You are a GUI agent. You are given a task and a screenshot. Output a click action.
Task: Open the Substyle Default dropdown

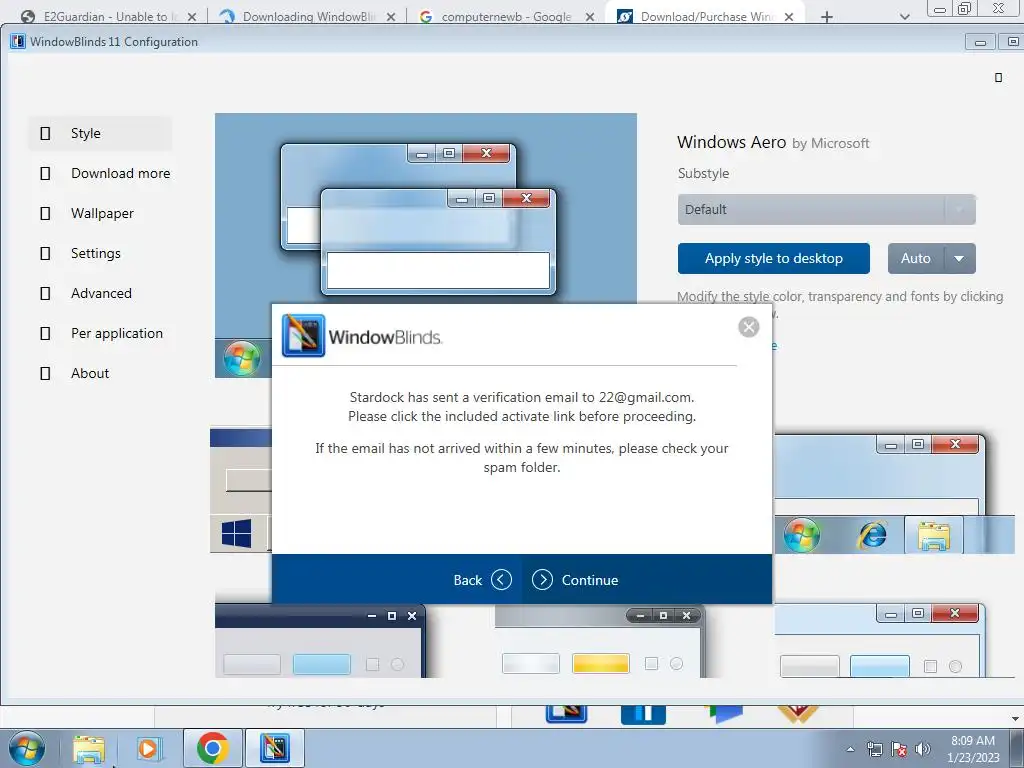(827, 210)
